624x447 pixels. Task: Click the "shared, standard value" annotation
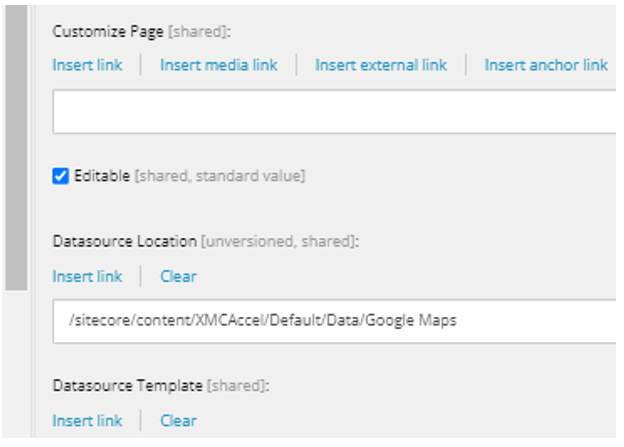[x=220, y=176]
